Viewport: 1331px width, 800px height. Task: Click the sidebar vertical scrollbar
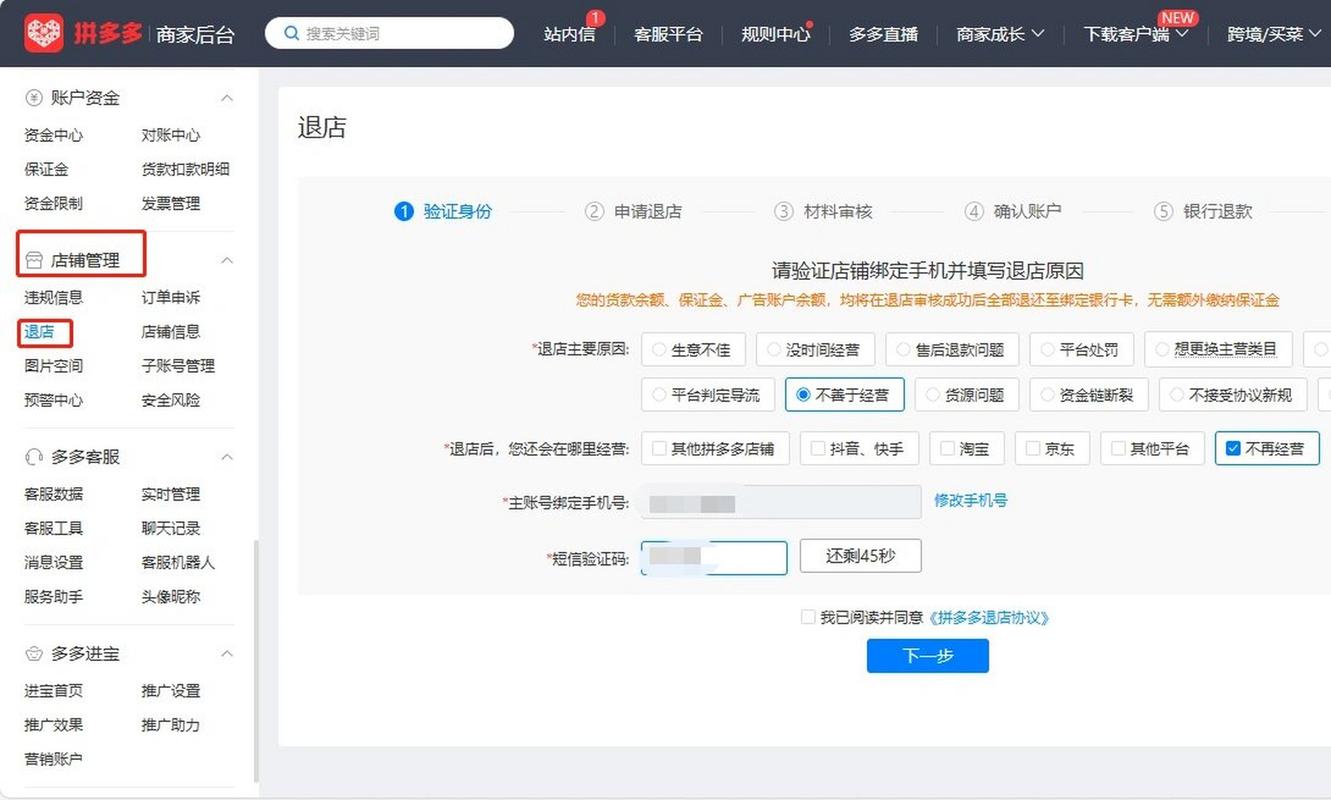click(x=256, y=660)
